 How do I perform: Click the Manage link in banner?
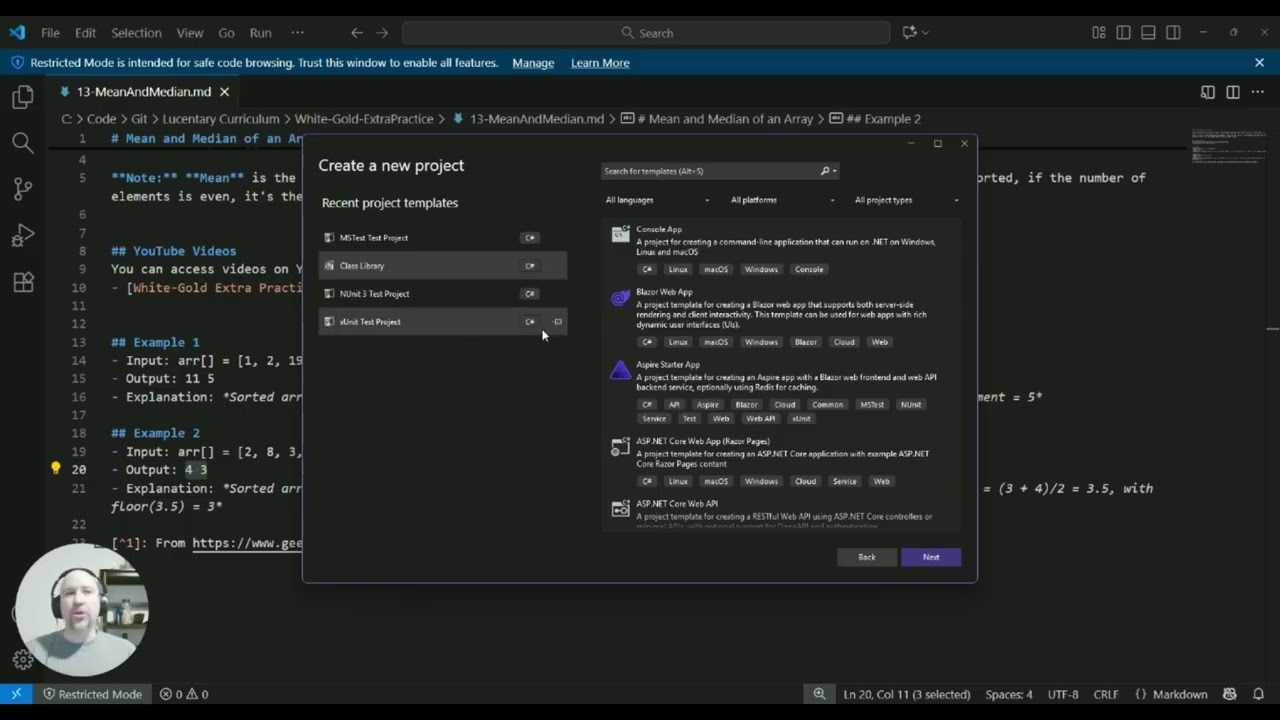533,63
